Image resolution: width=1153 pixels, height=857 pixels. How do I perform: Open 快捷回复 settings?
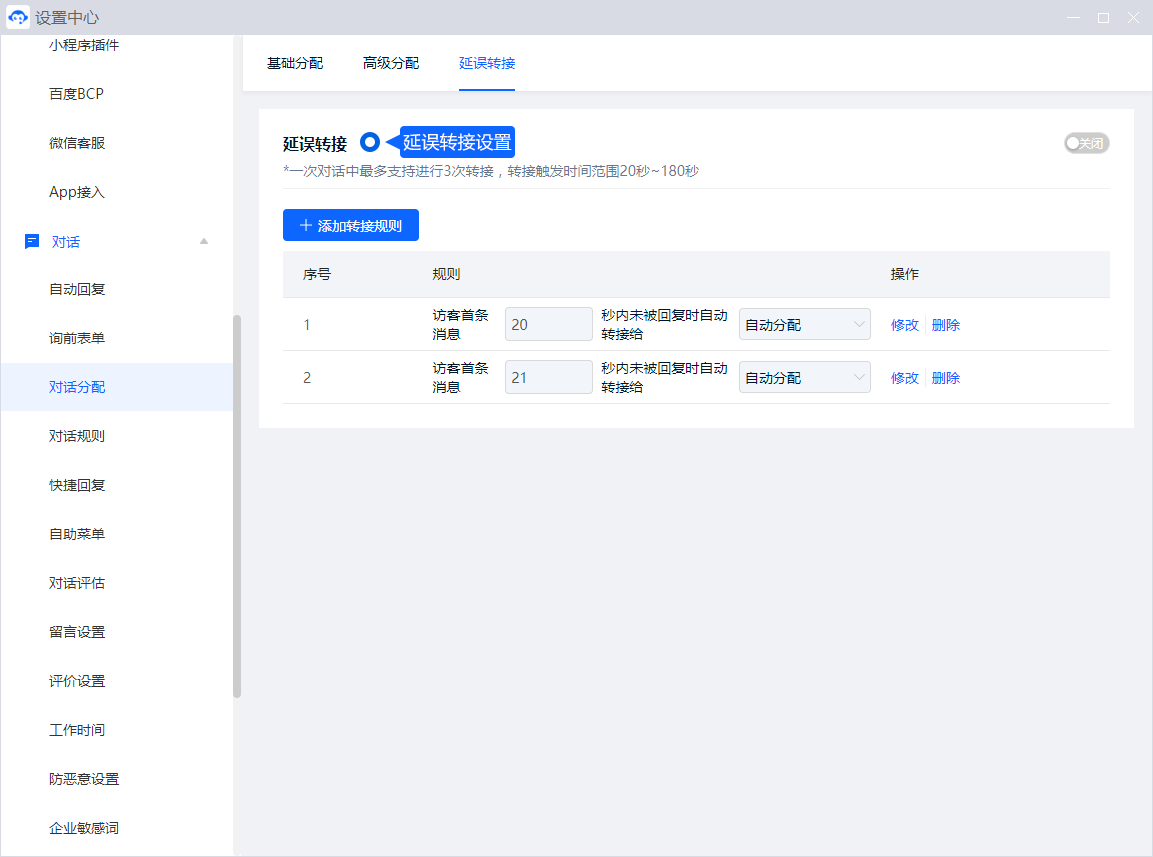point(77,485)
